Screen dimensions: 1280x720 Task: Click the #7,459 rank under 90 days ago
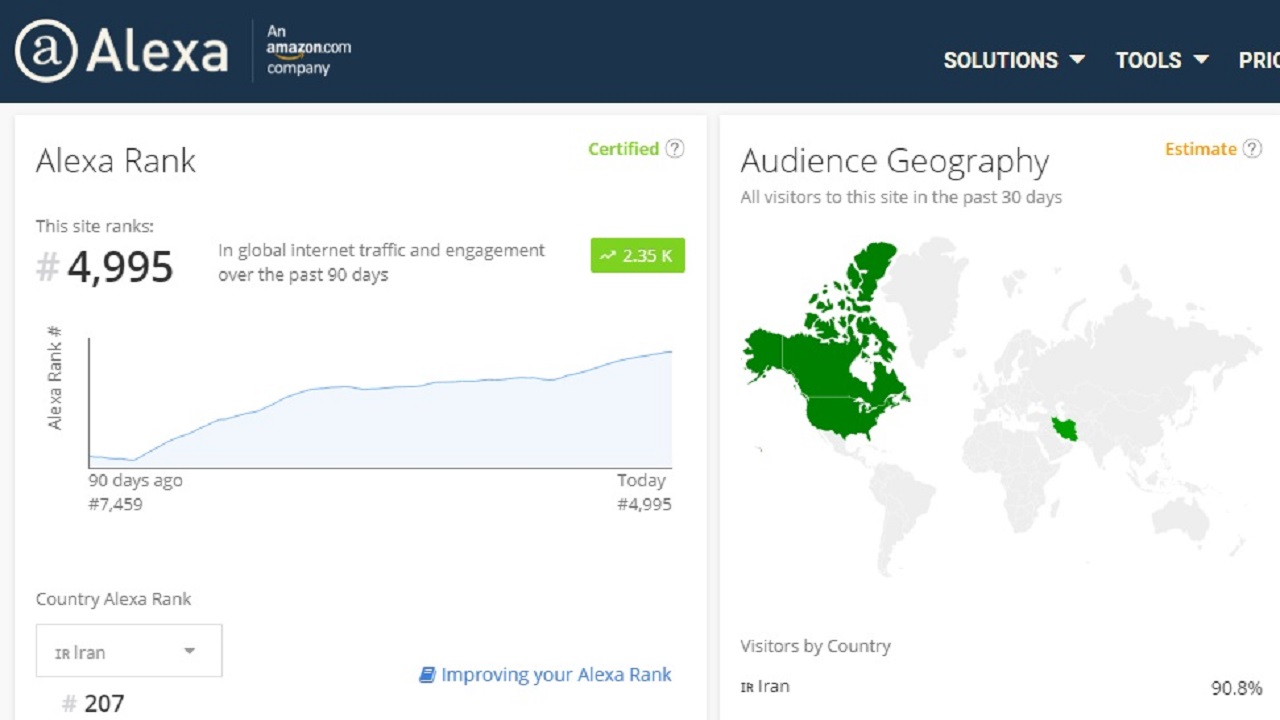point(115,504)
